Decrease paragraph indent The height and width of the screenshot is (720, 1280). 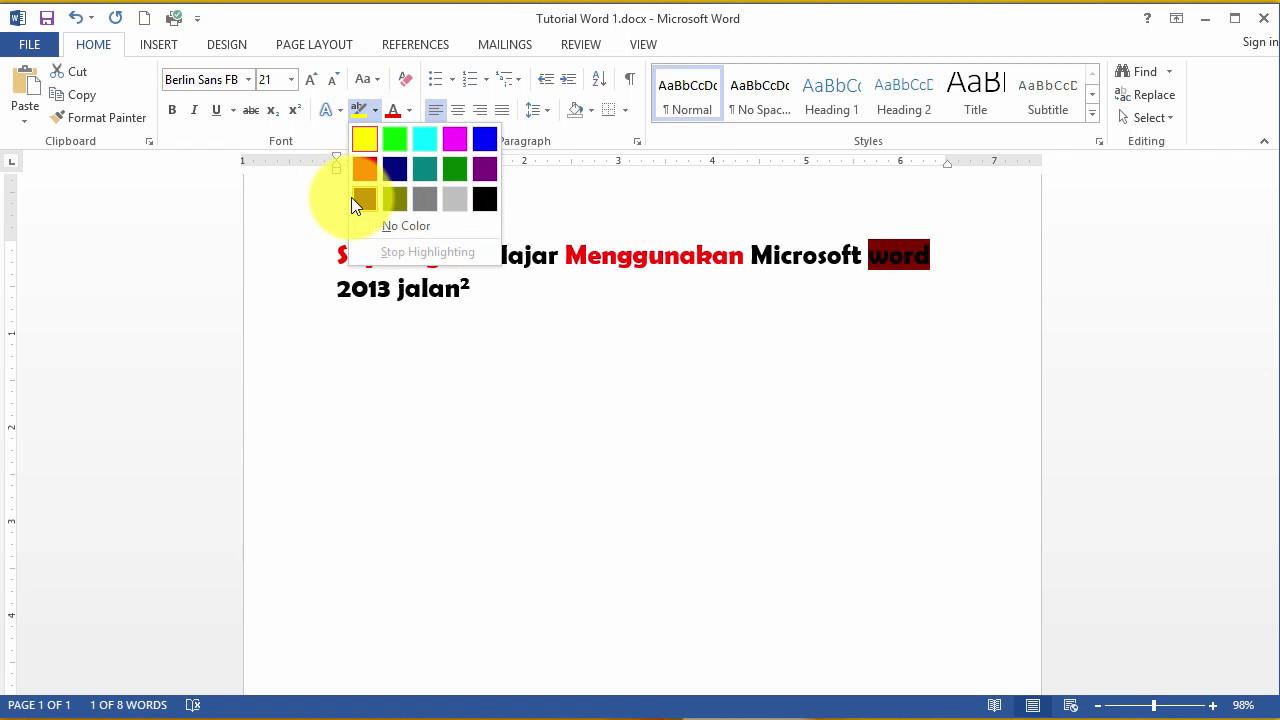point(546,79)
